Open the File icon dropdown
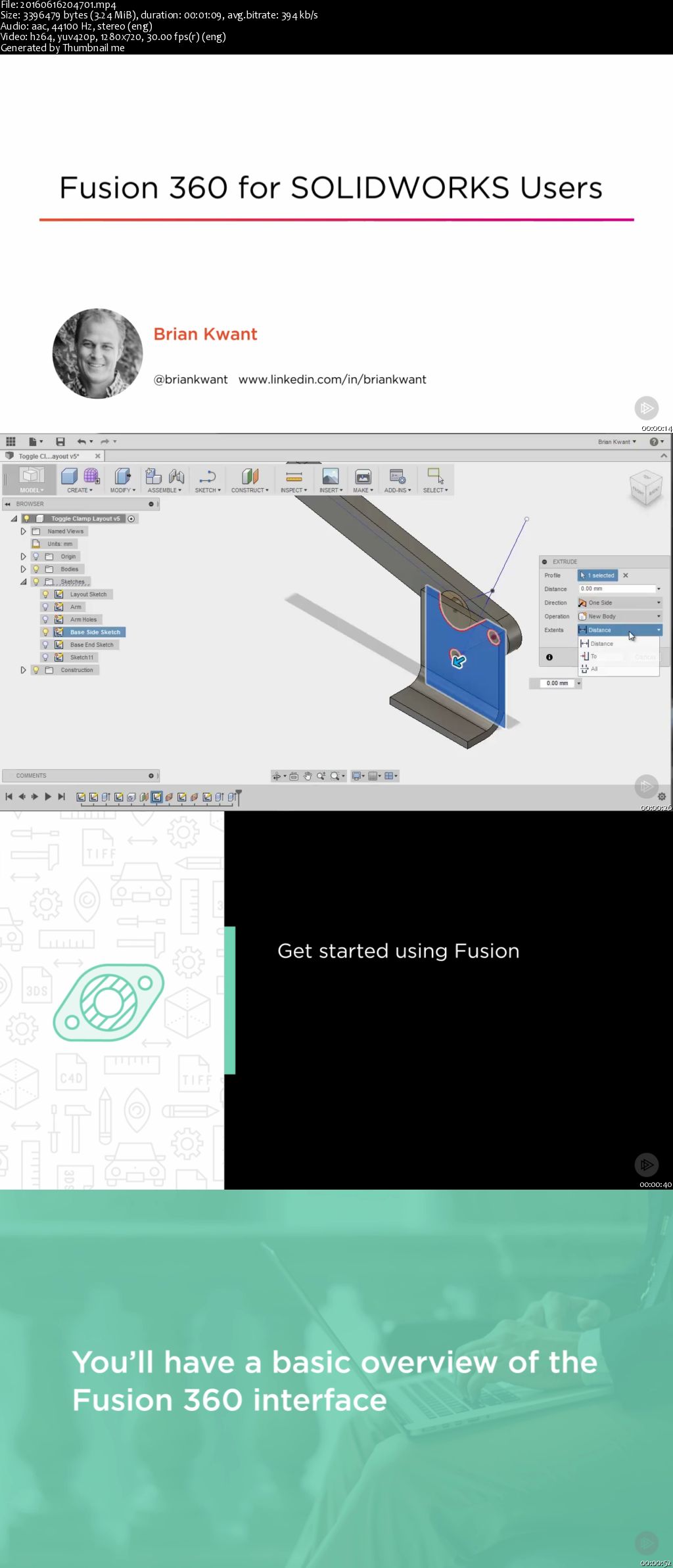673x1568 pixels. coord(35,441)
